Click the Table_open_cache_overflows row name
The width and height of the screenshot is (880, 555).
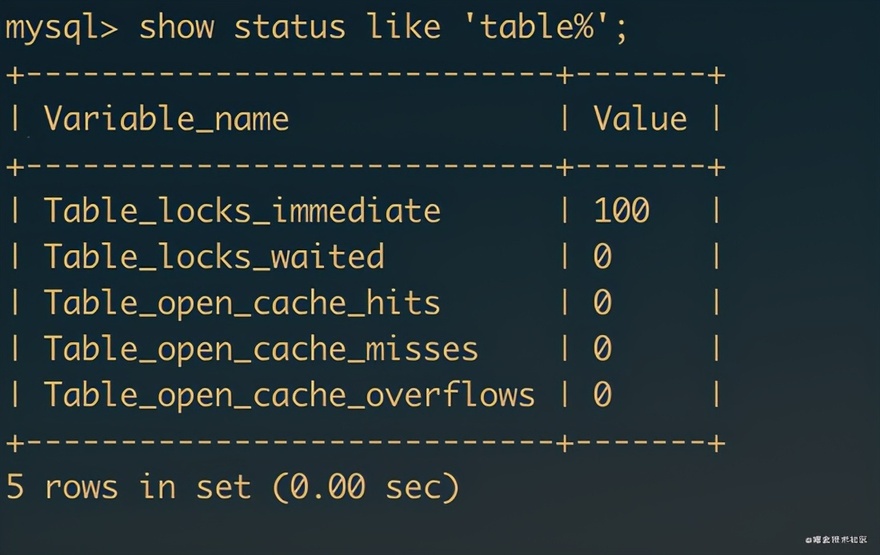click(x=289, y=395)
